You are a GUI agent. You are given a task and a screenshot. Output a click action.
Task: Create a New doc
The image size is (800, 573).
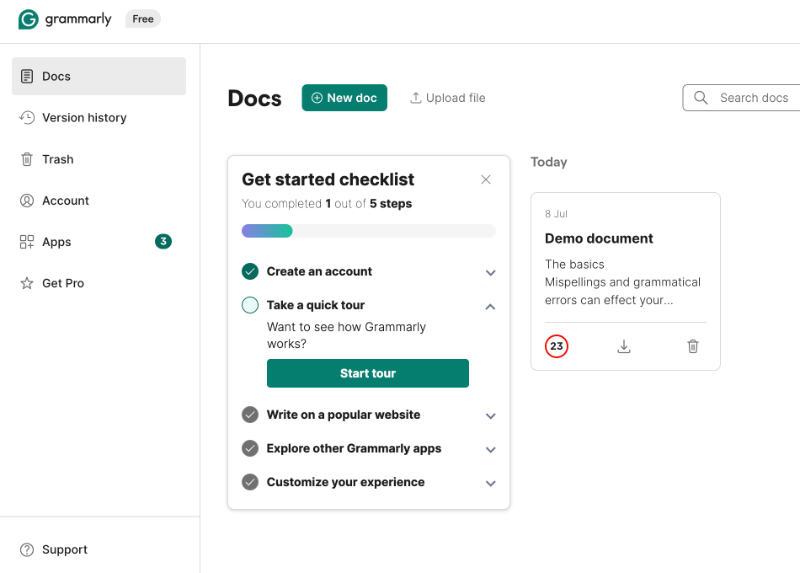coord(344,97)
